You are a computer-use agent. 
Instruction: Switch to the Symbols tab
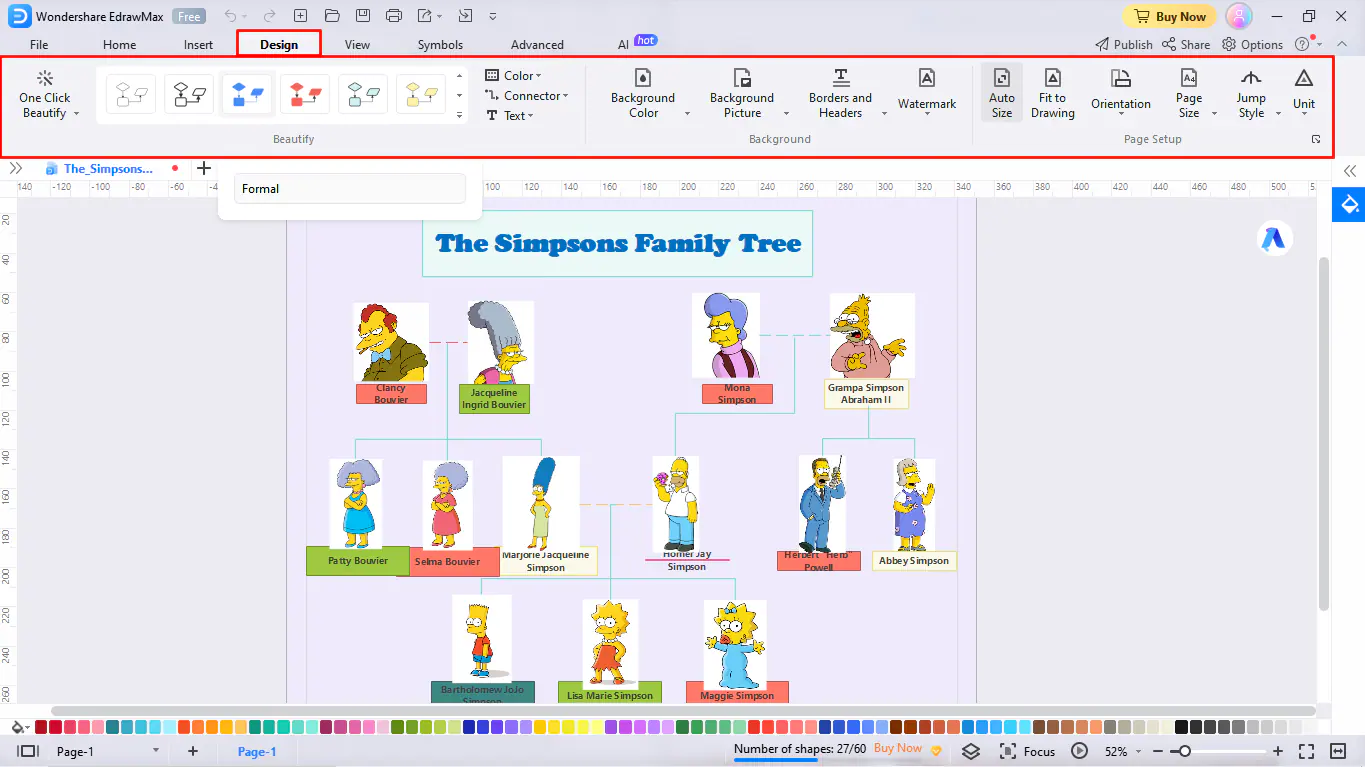[440, 45]
